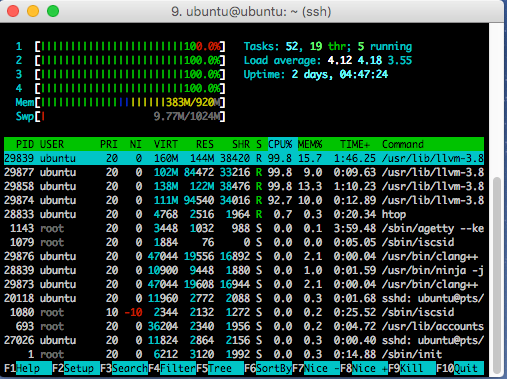Click the Mem usage meter bar
Screen dimensions: 507x379
click(x=130, y=102)
